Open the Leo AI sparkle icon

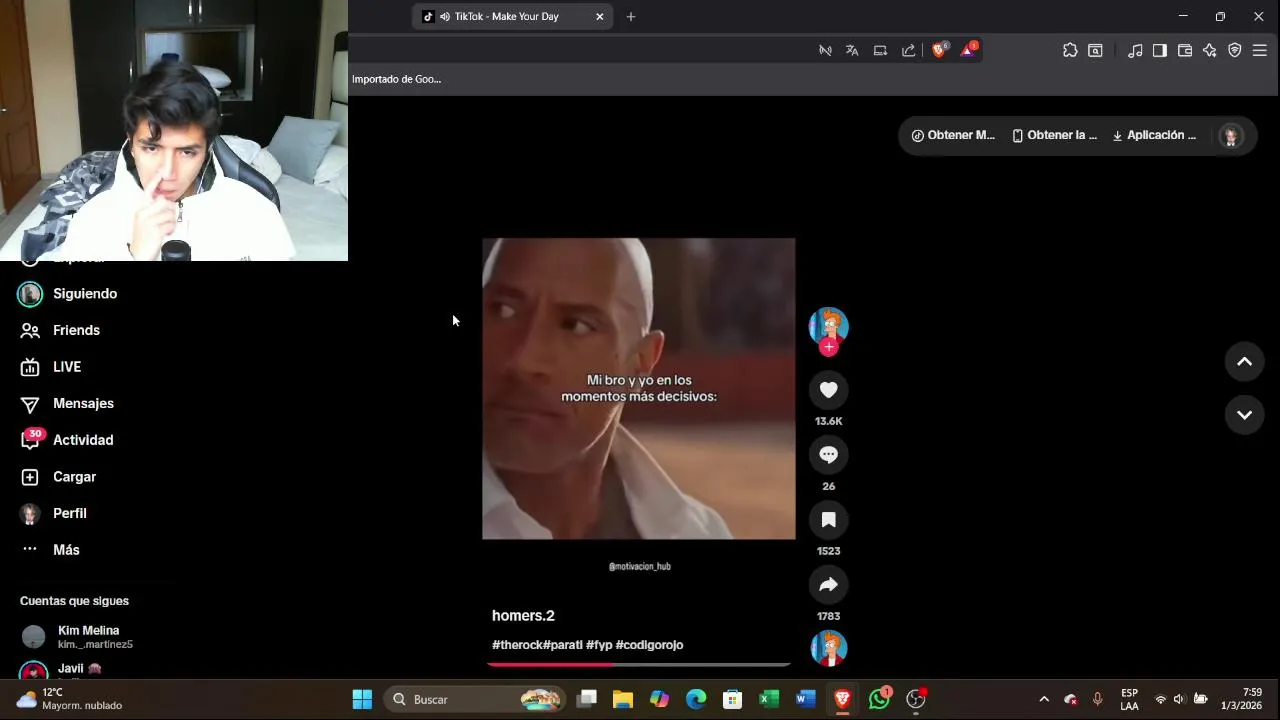(x=1210, y=51)
